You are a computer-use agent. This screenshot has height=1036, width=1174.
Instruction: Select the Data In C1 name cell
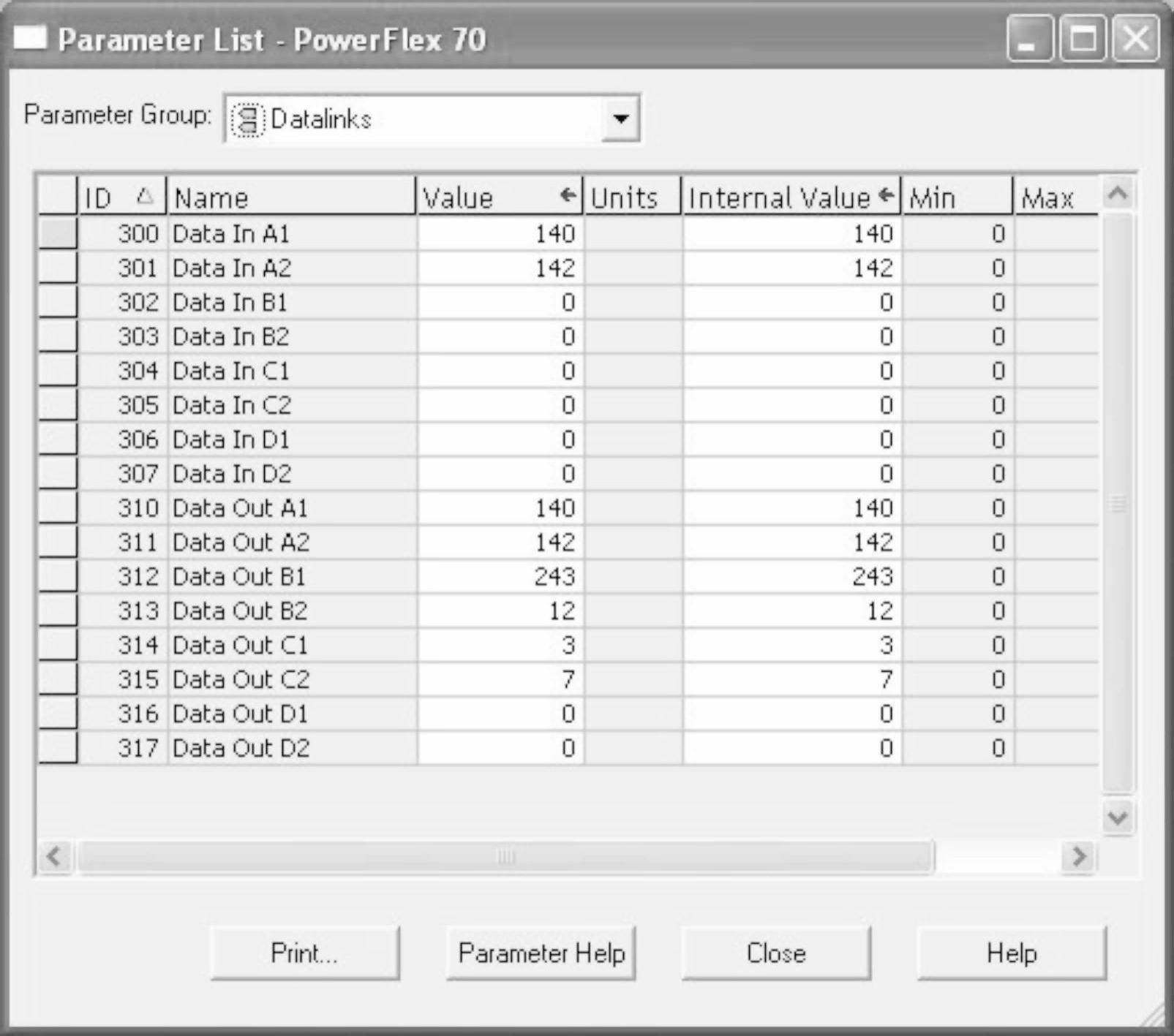click(x=293, y=371)
